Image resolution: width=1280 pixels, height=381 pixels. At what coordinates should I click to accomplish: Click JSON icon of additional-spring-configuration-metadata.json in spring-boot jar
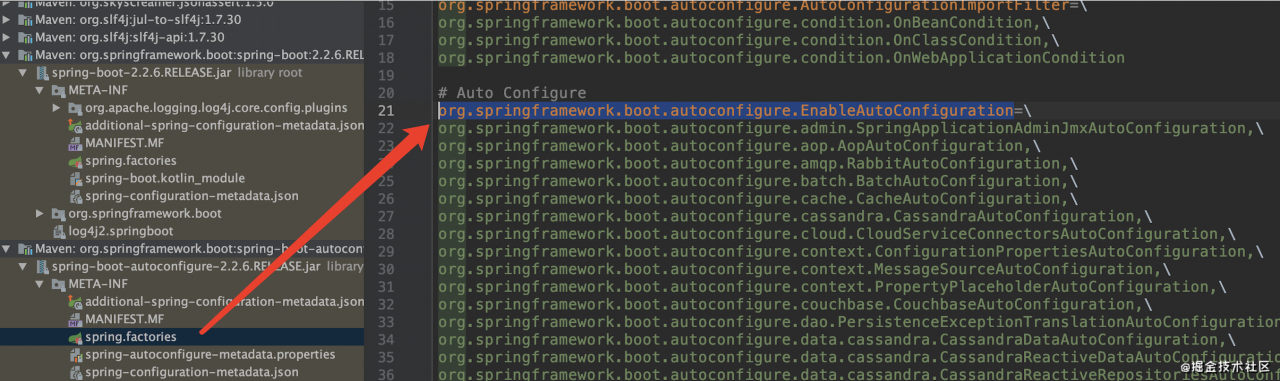[x=75, y=125]
